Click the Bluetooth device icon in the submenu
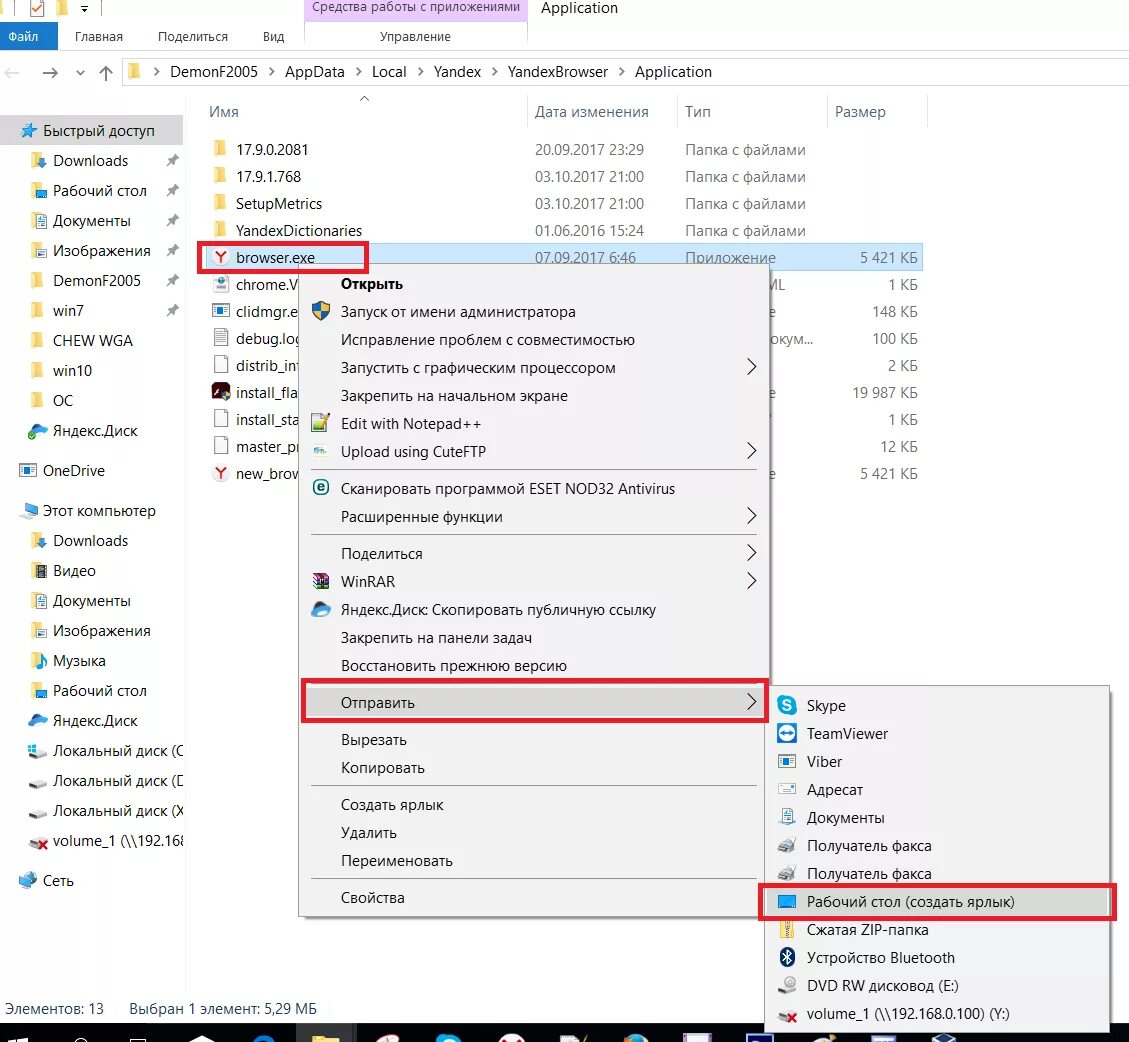Viewport: 1129px width, 1042px height. (787, 957)
